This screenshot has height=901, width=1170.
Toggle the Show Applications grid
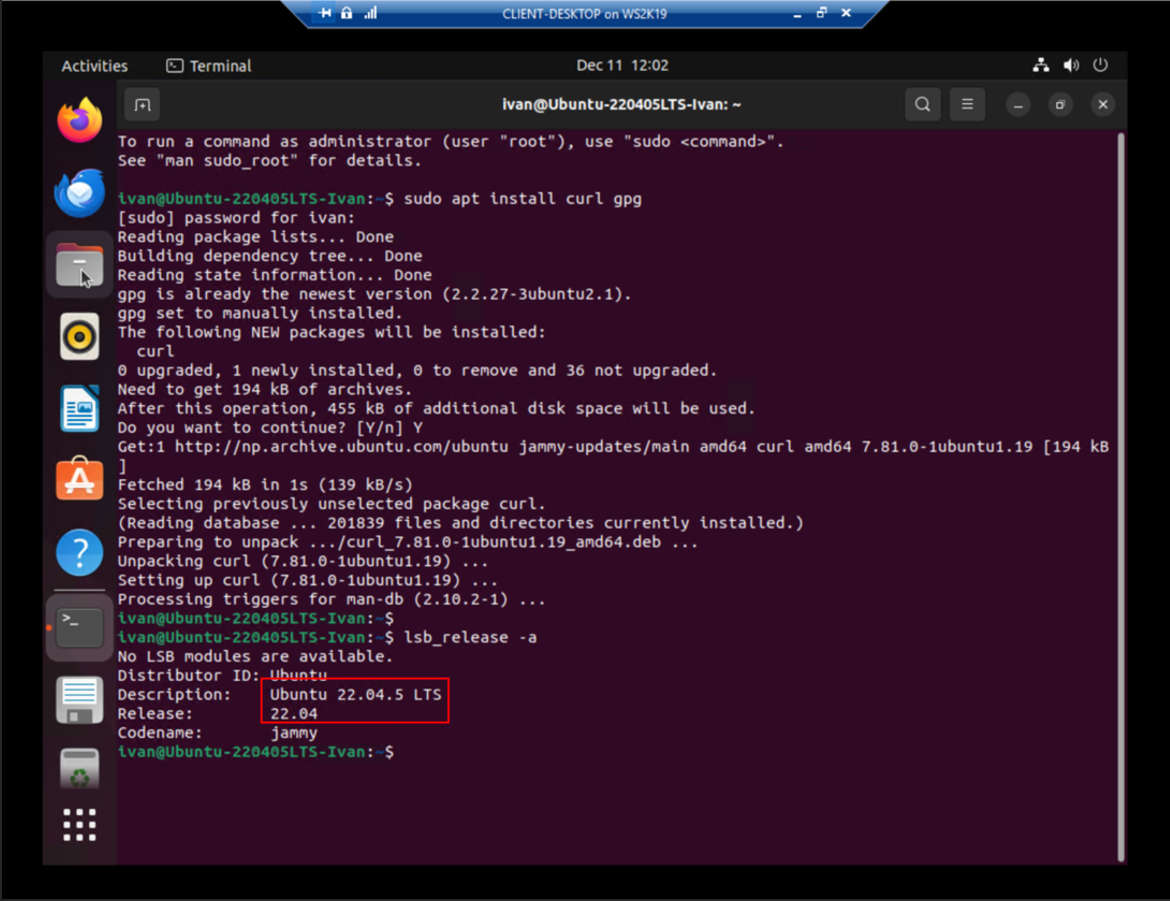80,823
